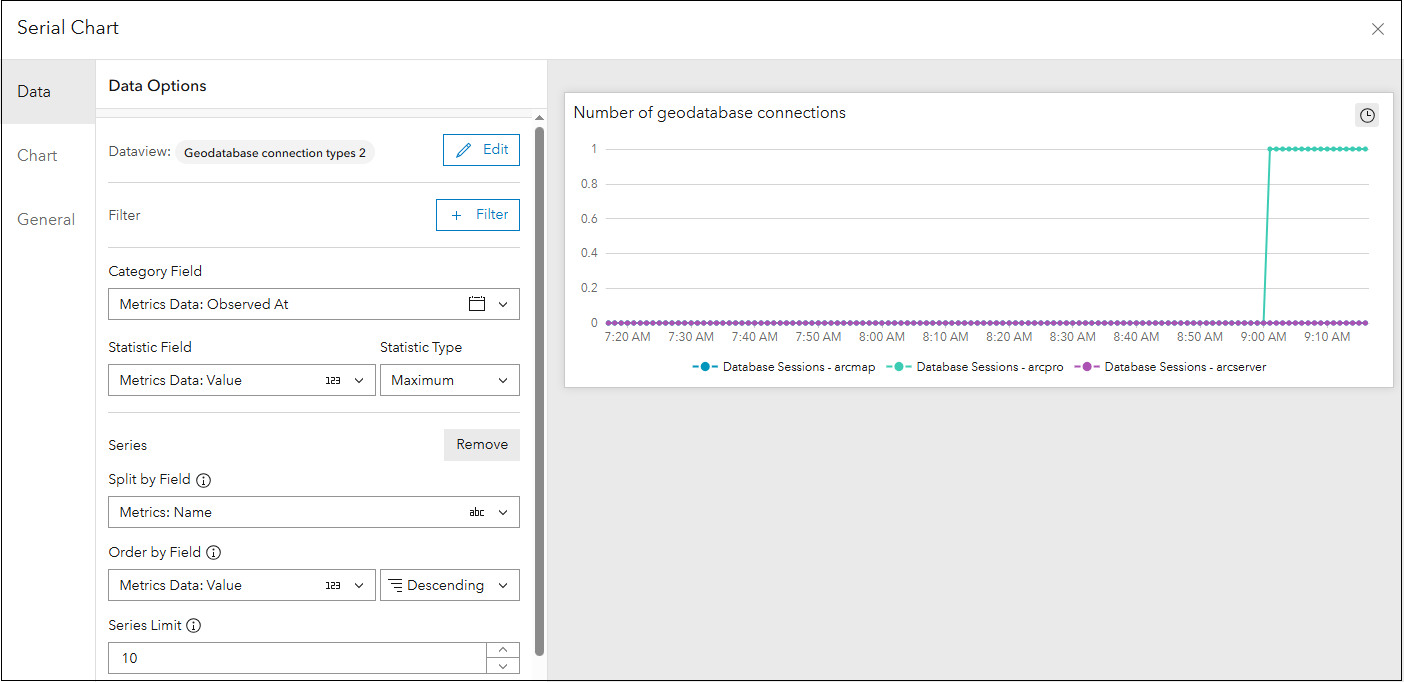The image size is (1404, 682).
Task: Switch to the Chart tab
Action: point(37,155)
